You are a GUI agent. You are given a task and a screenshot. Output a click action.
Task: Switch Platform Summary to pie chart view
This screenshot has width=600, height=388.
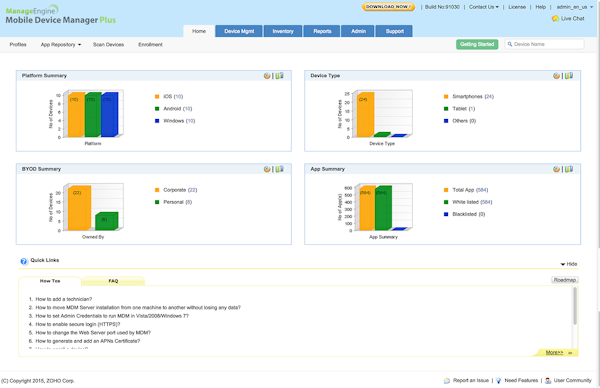coord(267,76)
